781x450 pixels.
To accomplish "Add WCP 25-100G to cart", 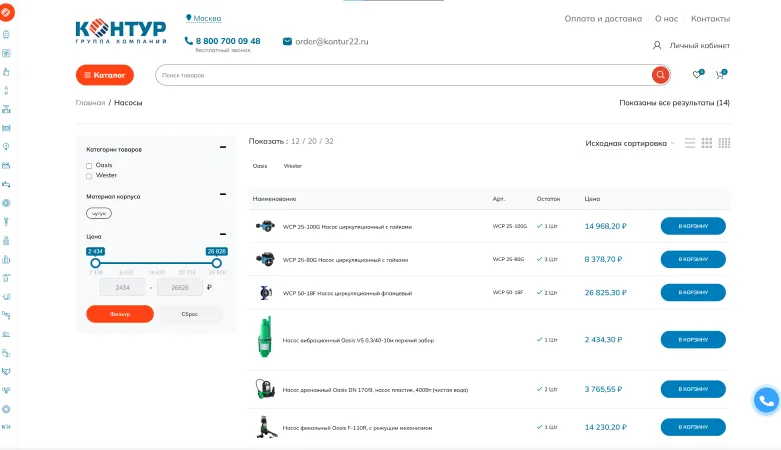I will coord(693,226).
